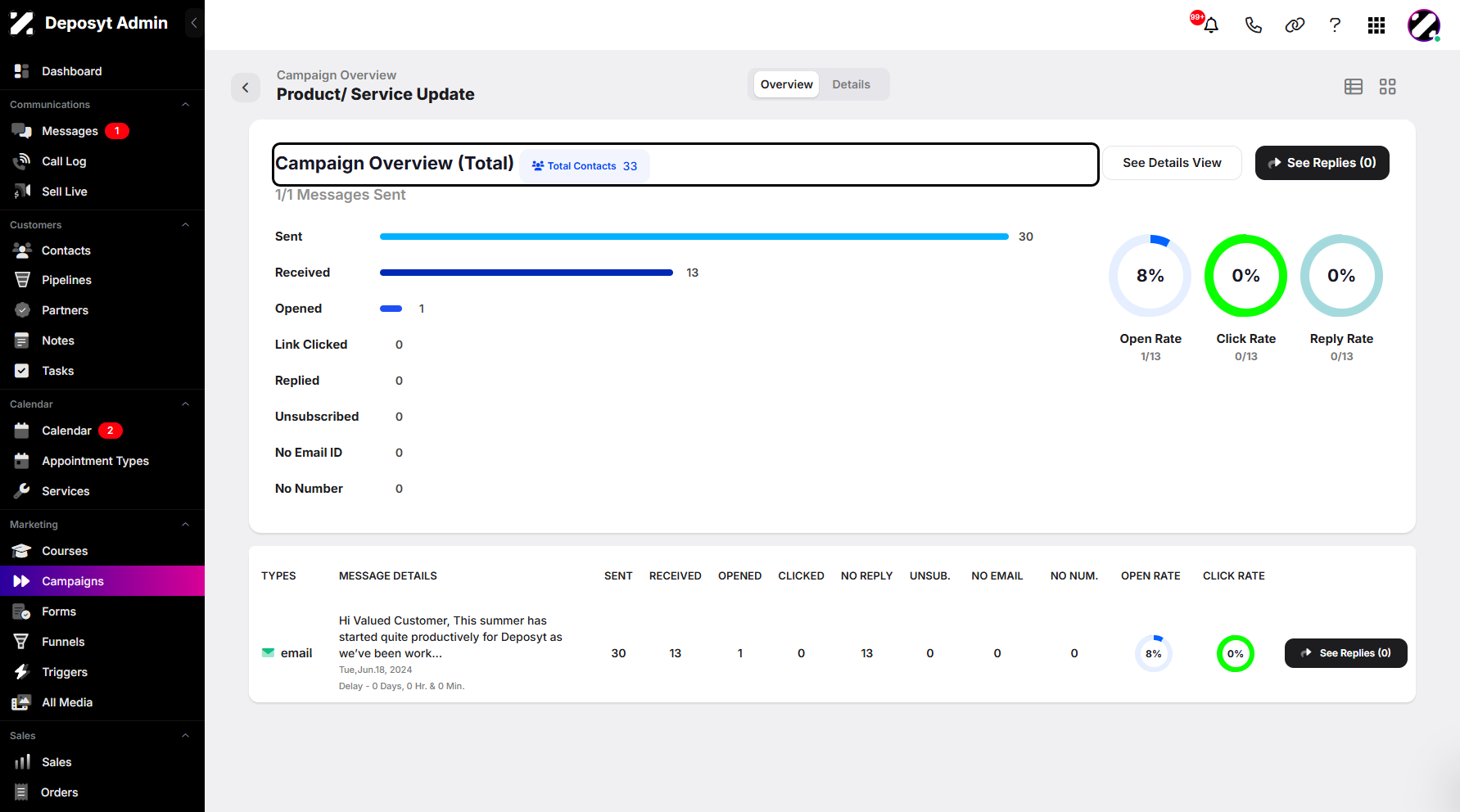Screen dimensions: 1460x812
Task: Open the user profile avatar
Action: pyautogui.click(x=1424, y=25)
